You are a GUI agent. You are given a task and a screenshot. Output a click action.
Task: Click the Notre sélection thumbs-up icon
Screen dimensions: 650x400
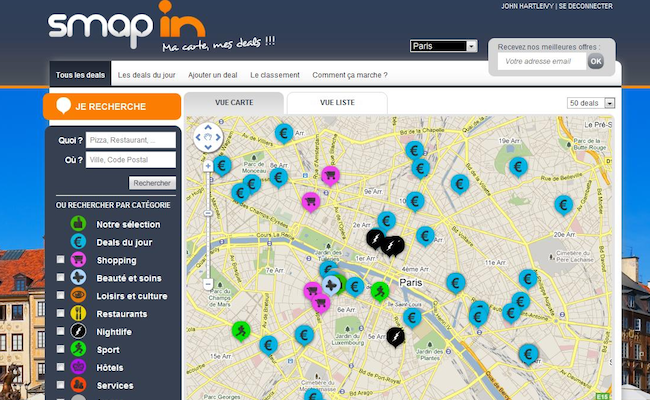[x=78, y=224]
